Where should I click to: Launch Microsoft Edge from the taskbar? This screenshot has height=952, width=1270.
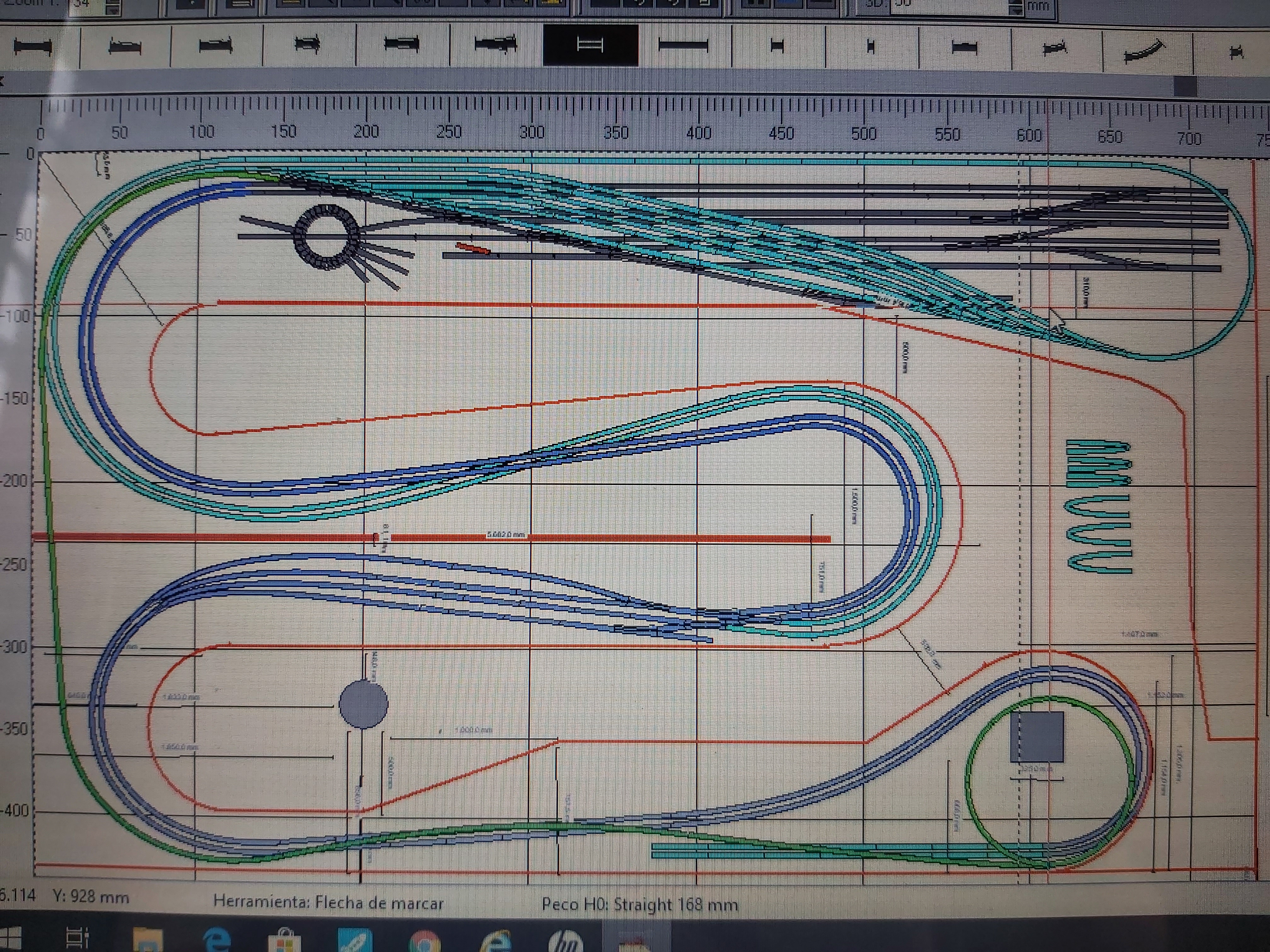click(x=217, y=940)
